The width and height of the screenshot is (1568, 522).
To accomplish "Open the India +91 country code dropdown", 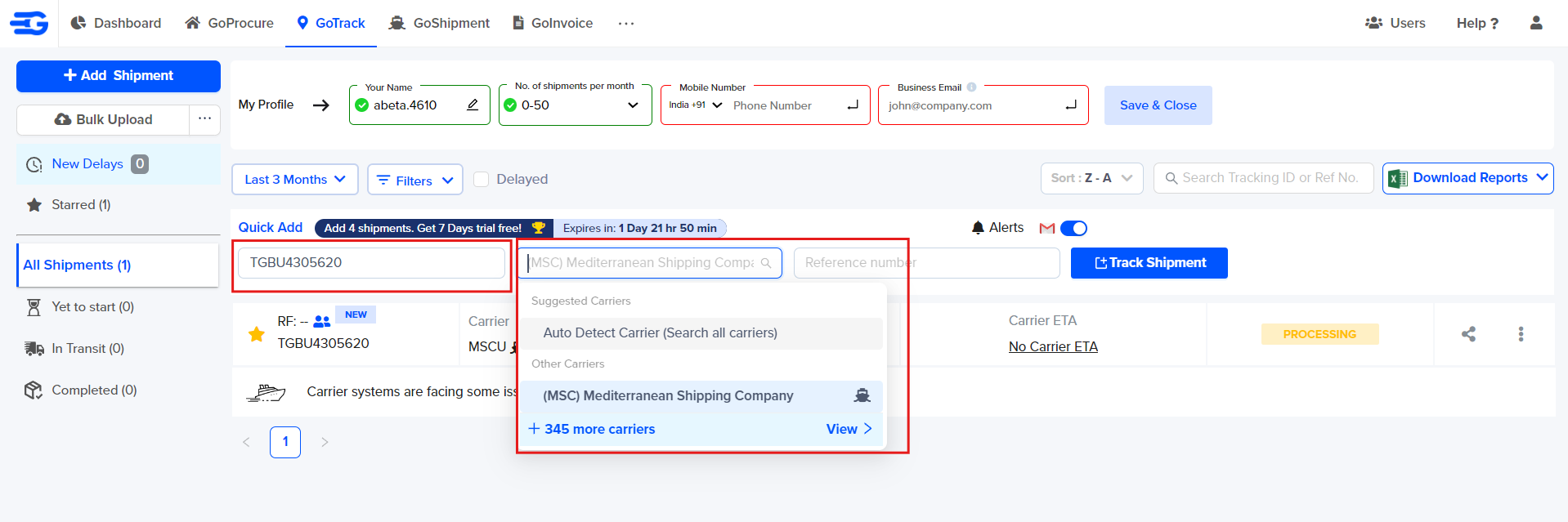I will click(x=696, y=105).
